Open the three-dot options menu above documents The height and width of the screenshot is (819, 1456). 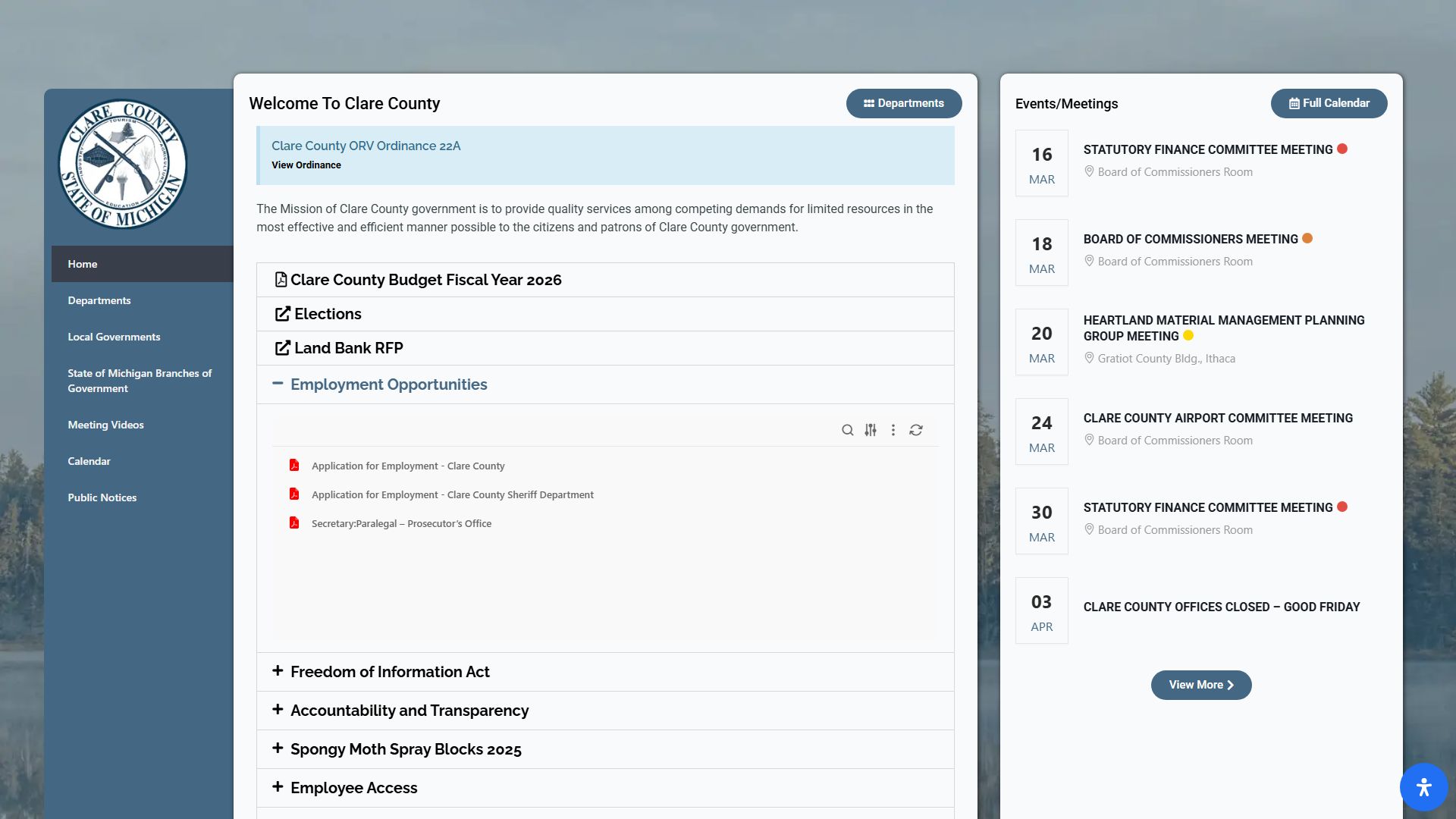click(893, 430)
